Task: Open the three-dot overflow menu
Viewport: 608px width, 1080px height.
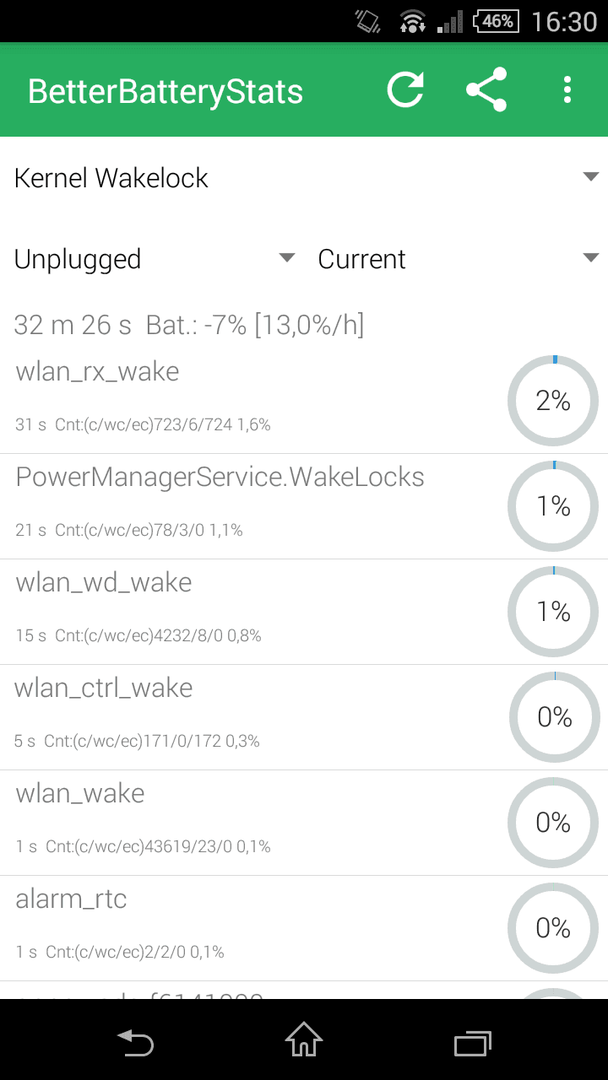Action: pos(567,90)
